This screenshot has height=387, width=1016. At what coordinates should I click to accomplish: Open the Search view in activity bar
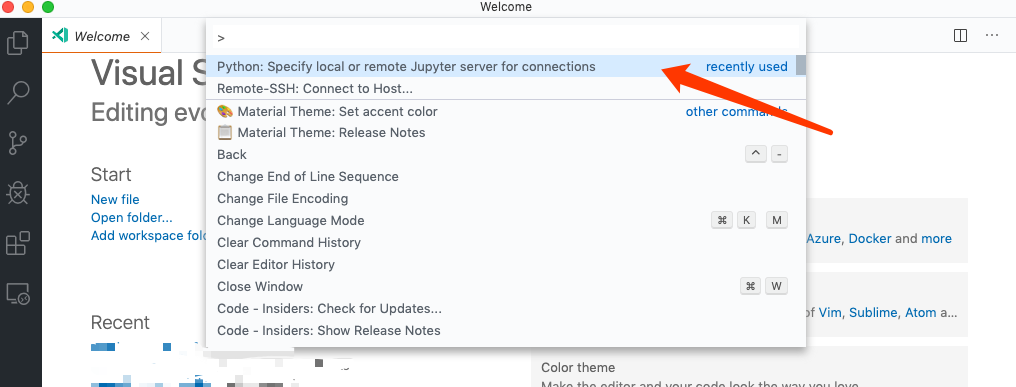click(x=17, y=93)
